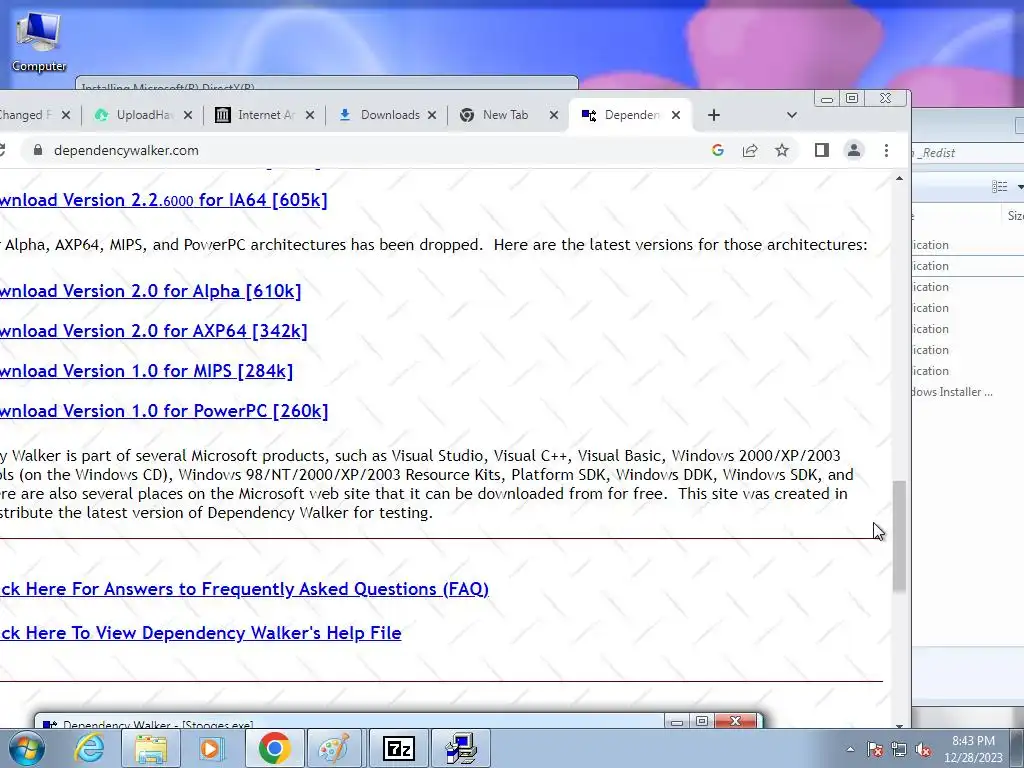Select the Windows Installer row in Explorer window

968,392
